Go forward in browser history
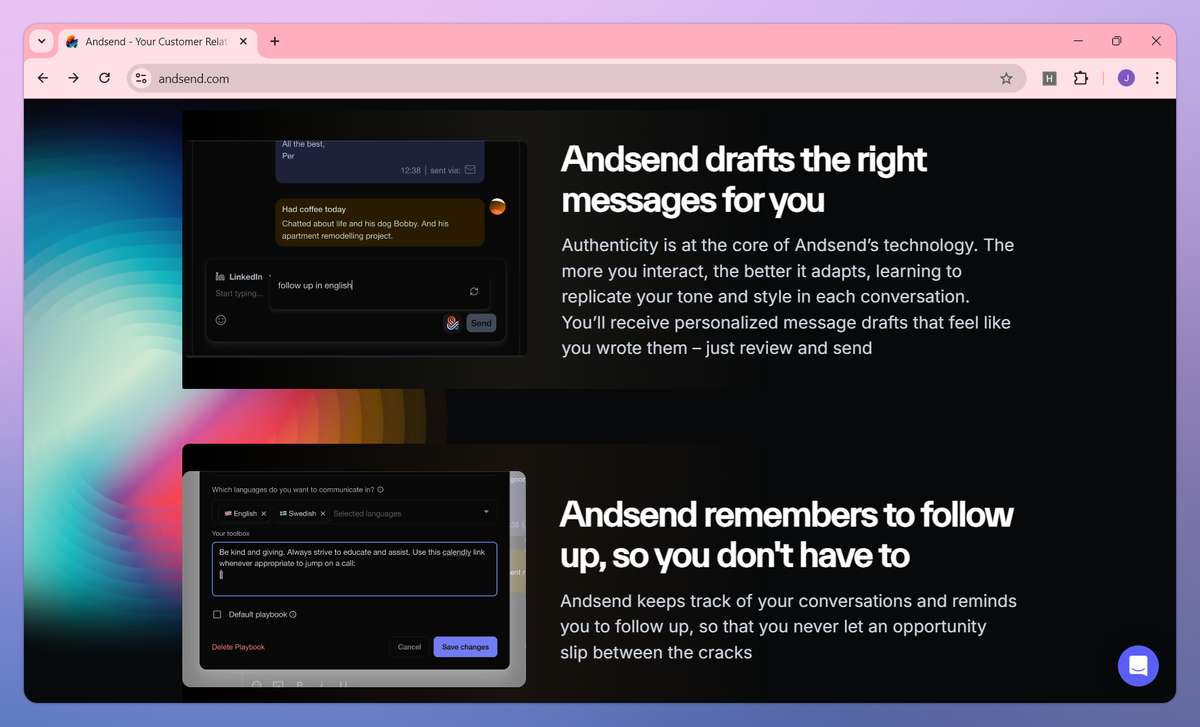 click(x=73, y=78)
